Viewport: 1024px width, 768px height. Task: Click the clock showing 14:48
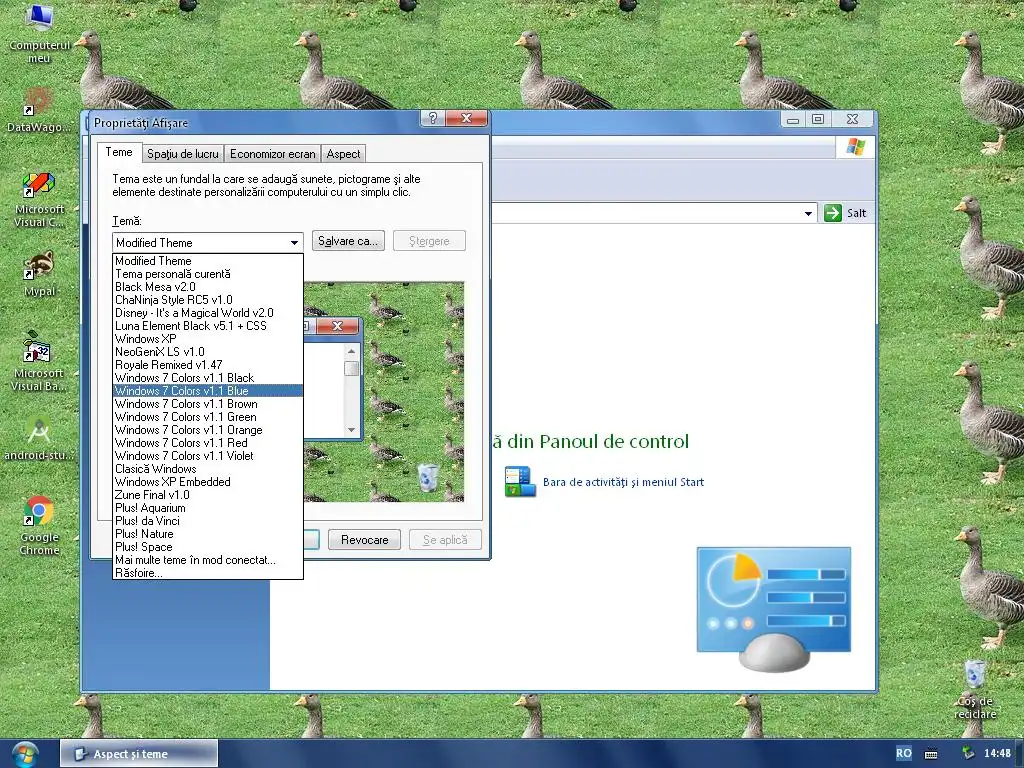[x=997, y=754]
